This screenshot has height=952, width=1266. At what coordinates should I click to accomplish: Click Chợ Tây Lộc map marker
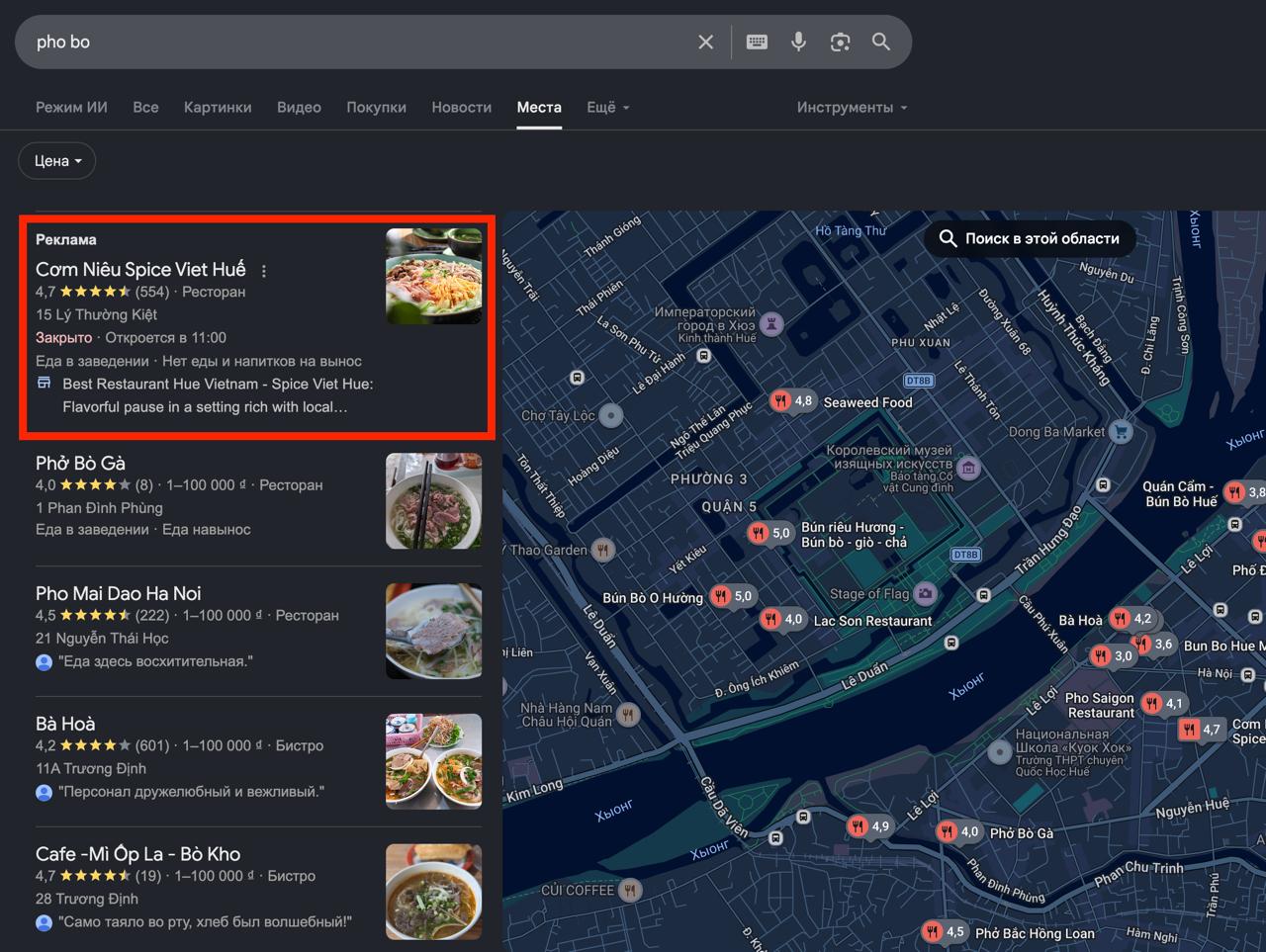click(611, 415)
